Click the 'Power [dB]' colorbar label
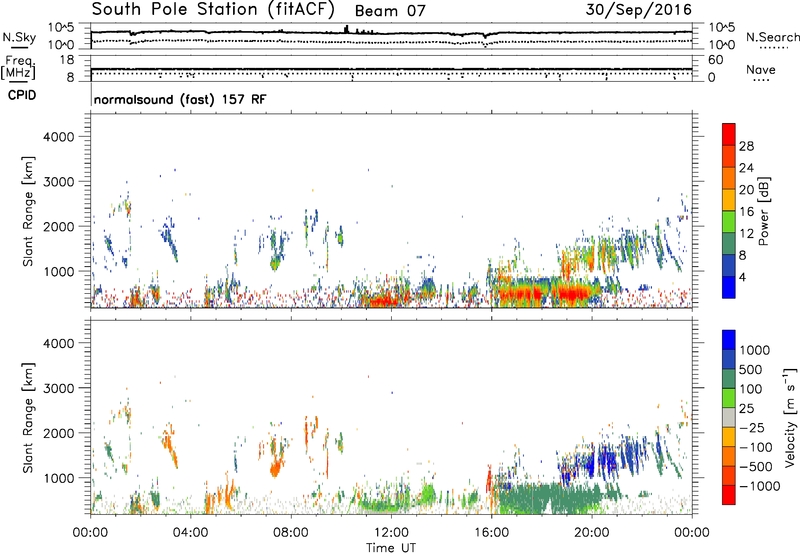 pos(764,211)
